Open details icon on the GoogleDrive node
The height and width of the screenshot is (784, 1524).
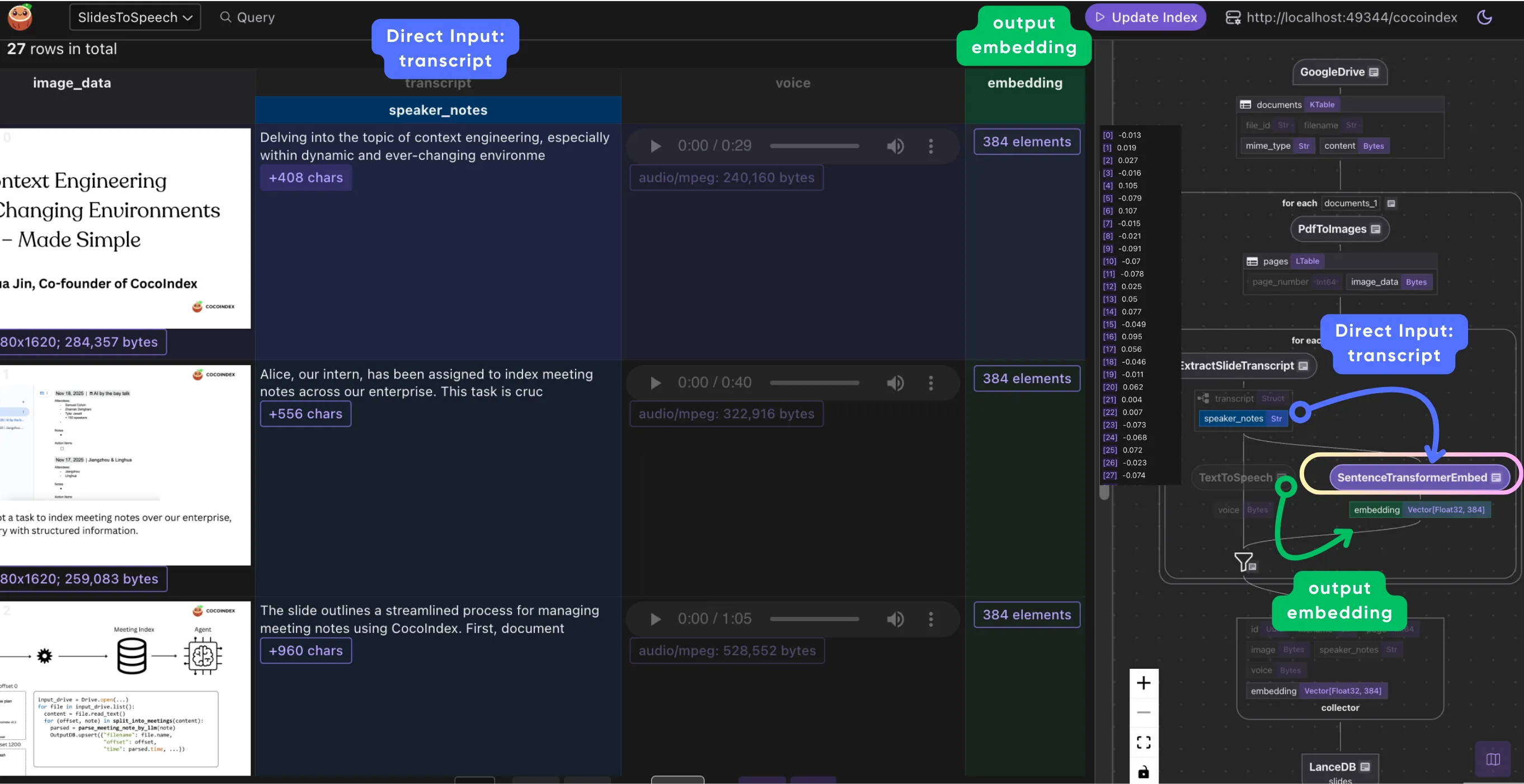(1374, 72)
